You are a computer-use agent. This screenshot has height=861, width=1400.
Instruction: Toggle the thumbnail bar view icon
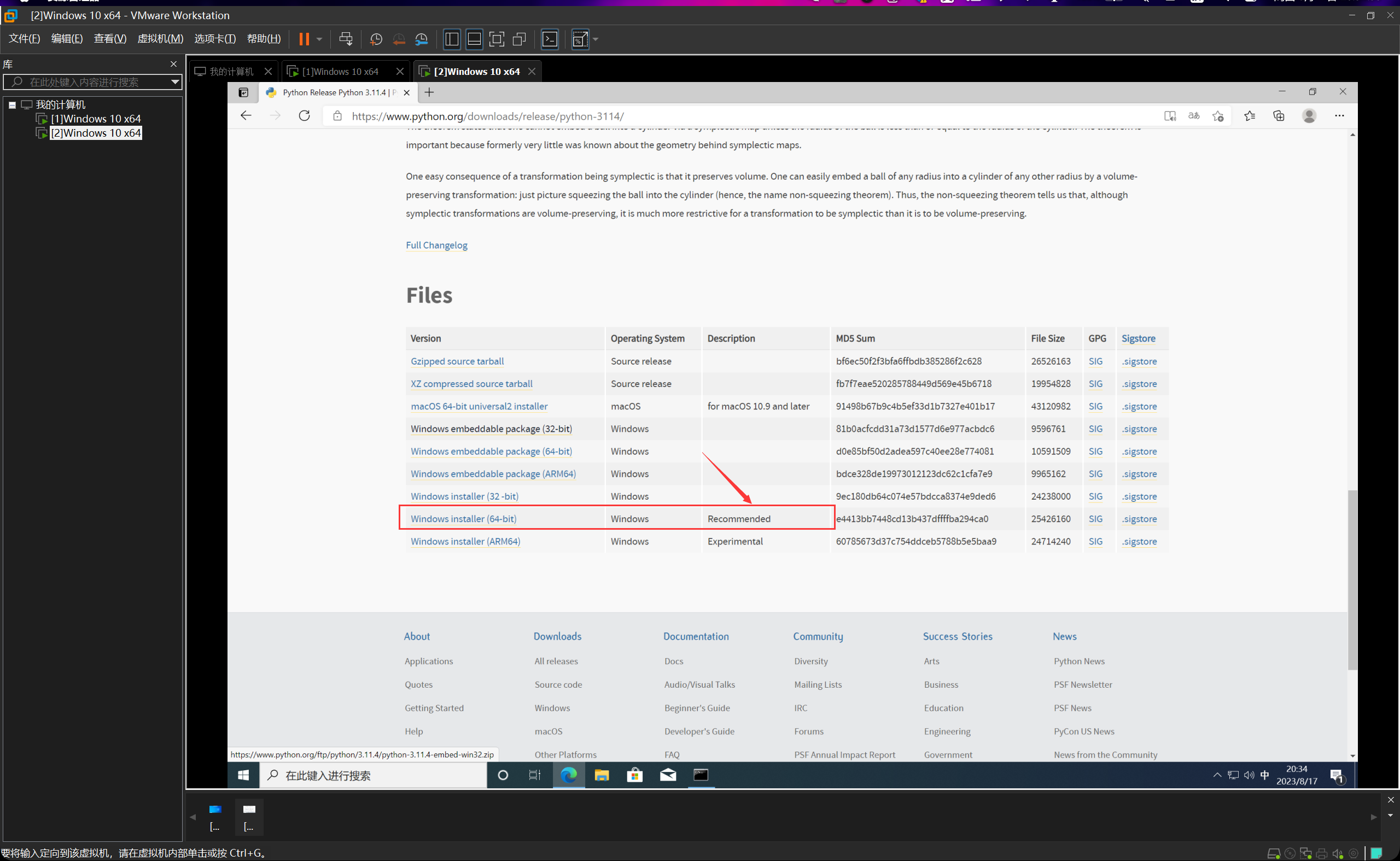474,39
